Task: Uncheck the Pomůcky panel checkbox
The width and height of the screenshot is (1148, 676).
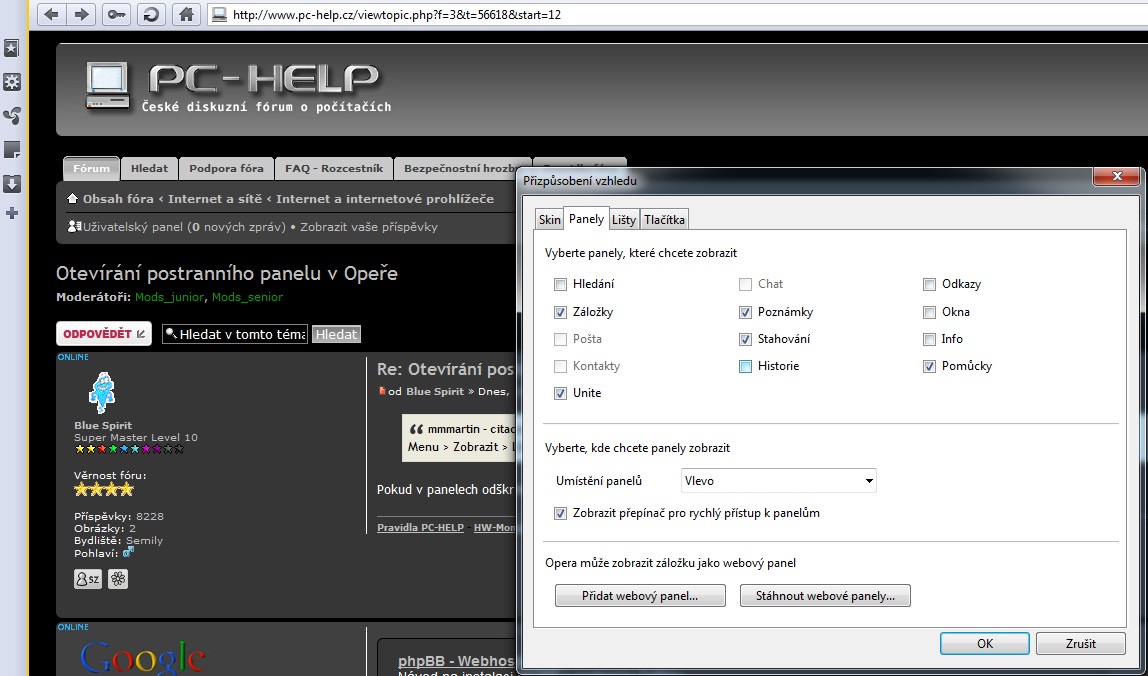Action: pyautogui.click(x=929, y=366)
